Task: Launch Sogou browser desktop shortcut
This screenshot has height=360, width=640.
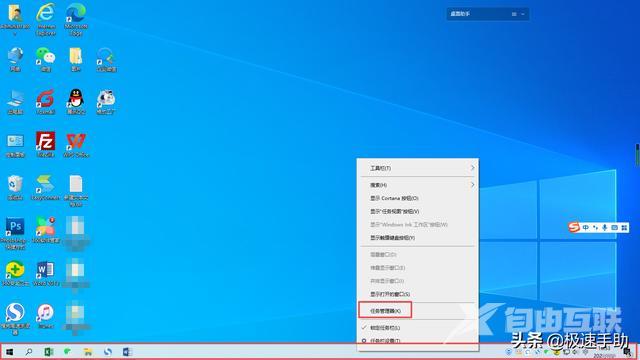Action: [15, 318]
